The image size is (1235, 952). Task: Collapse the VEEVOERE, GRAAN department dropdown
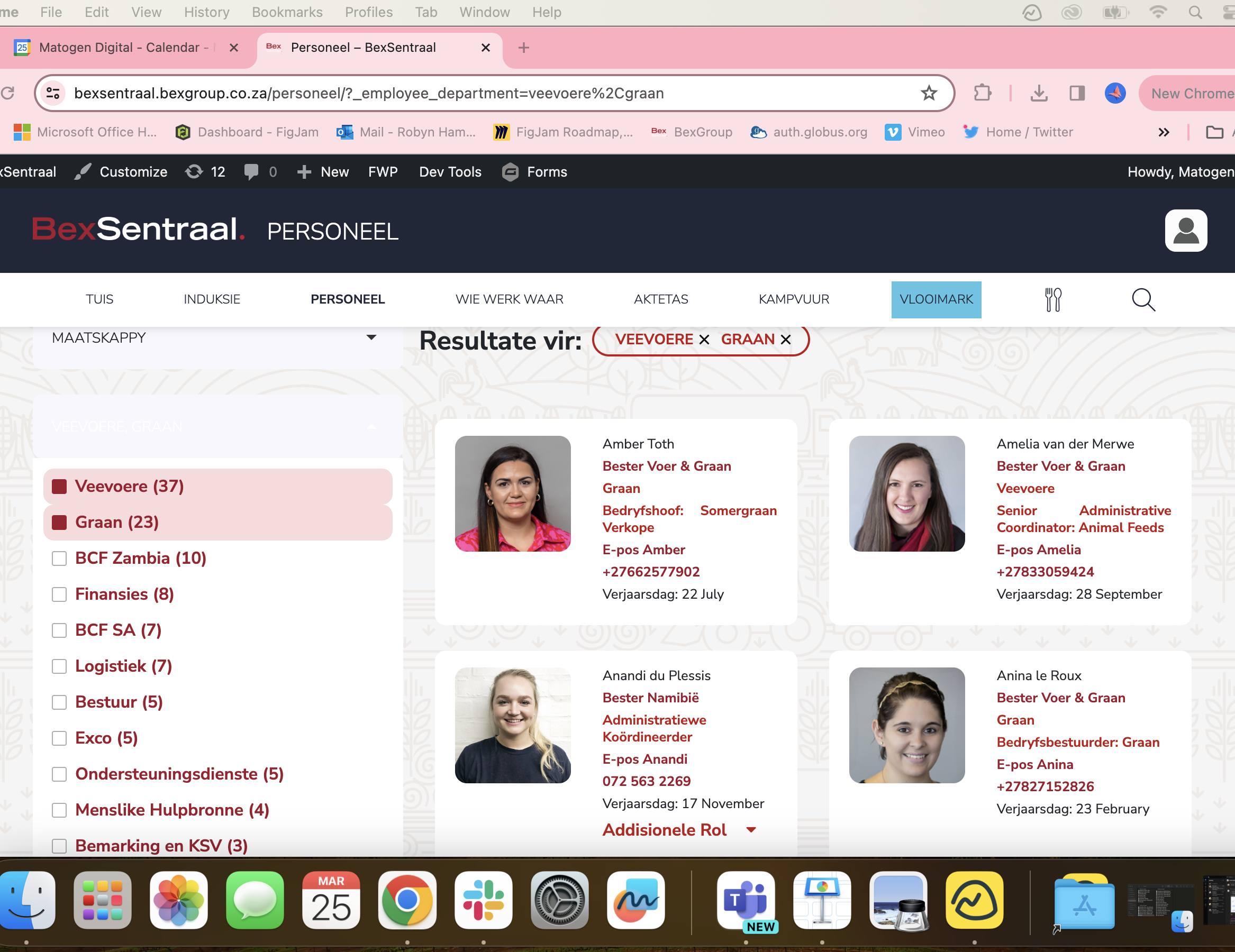[371, 427]
